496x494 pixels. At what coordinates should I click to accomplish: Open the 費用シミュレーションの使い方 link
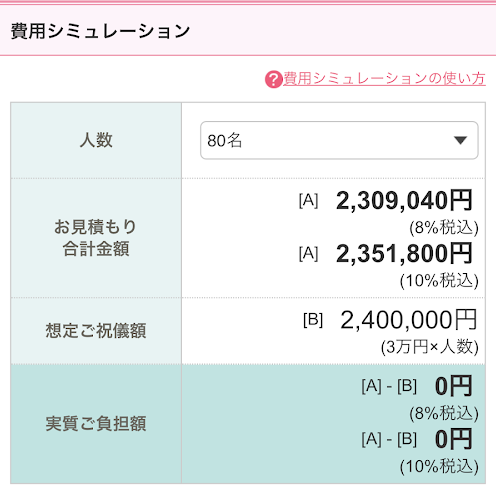pyautogui.click(x=384, y=79)
